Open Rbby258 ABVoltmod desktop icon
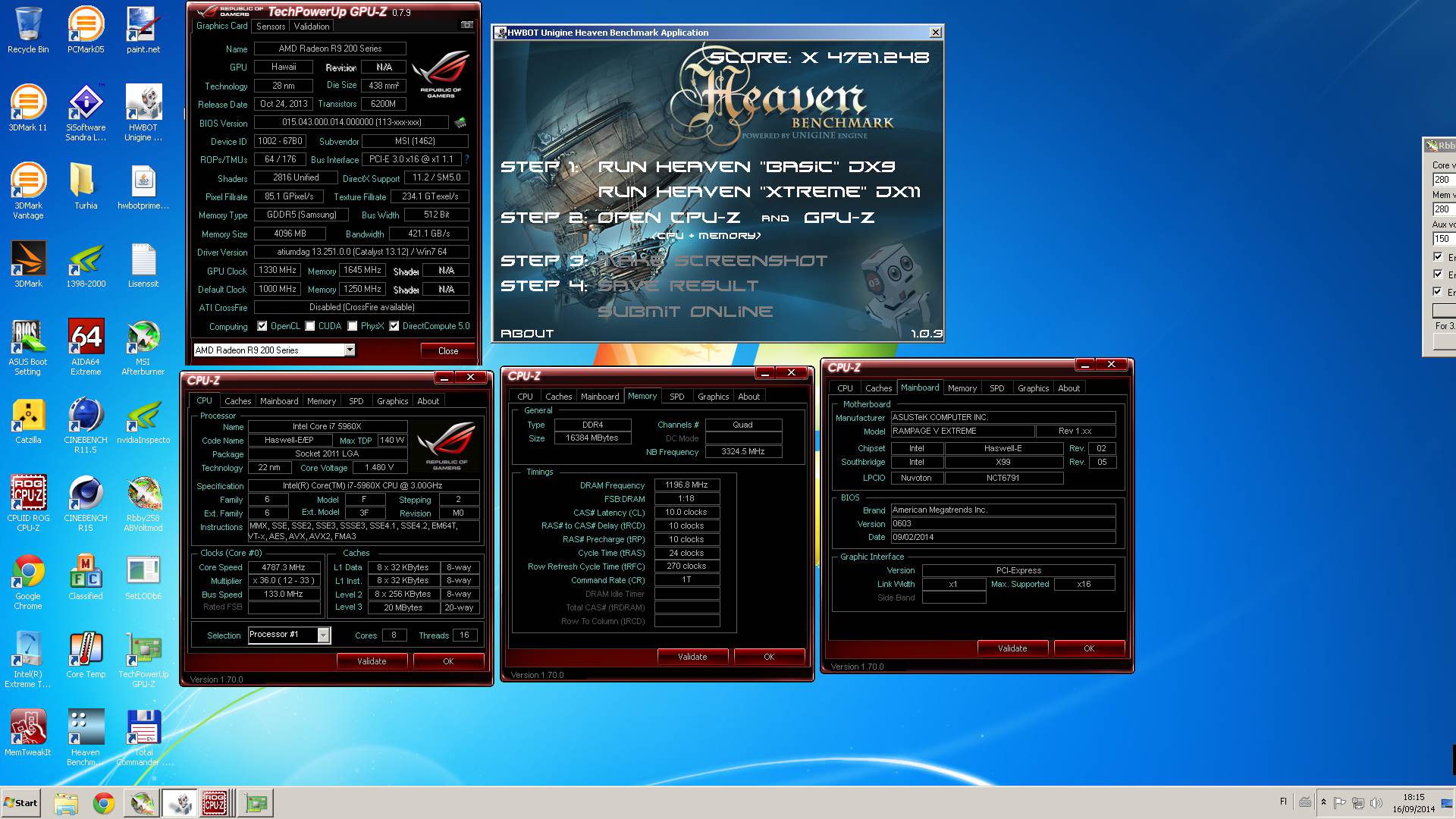1456x819 pixels. coord(143,503)
